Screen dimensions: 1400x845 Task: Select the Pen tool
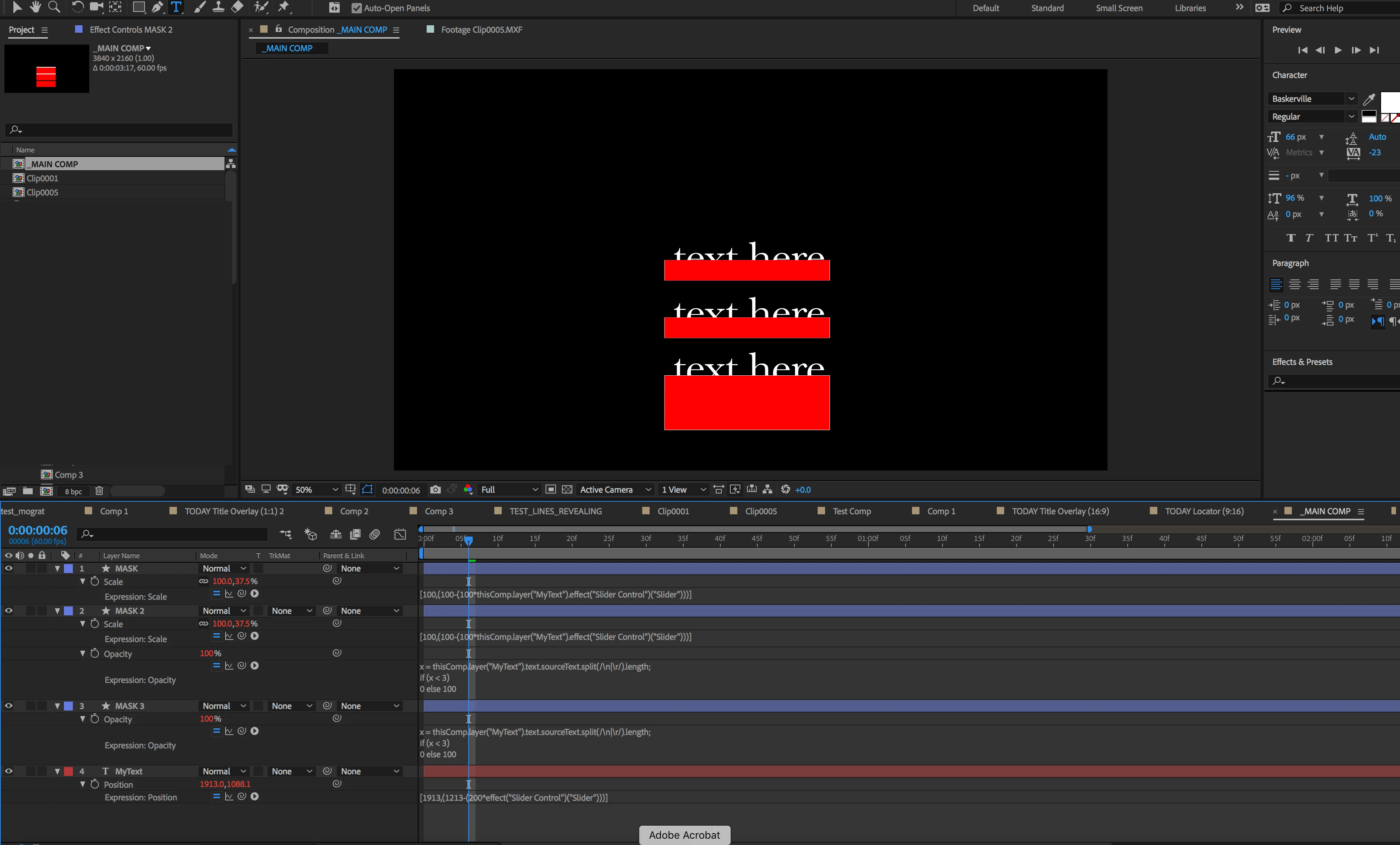pyautogui.click(x=157, y=7)
